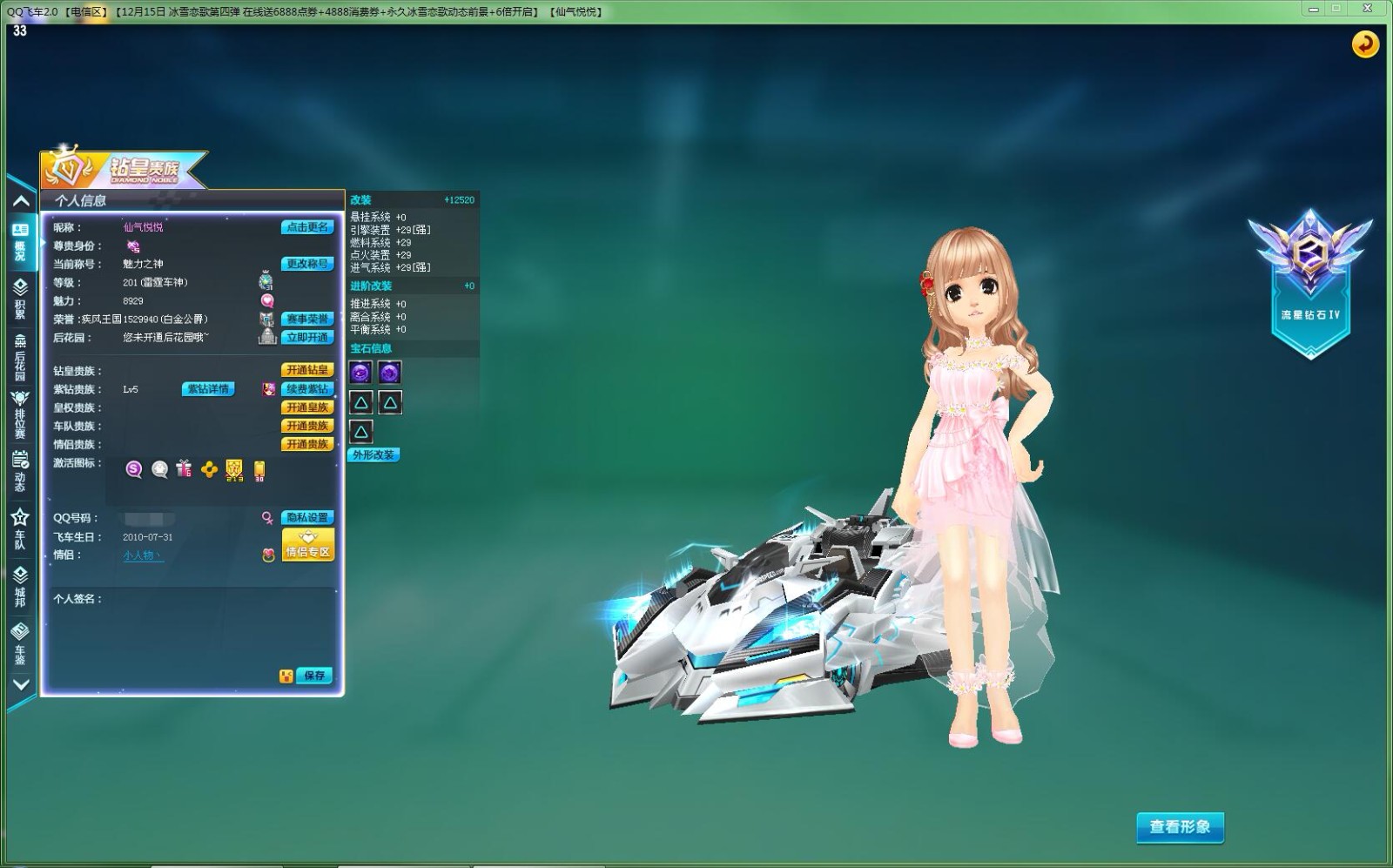Image resolution: width=1393 pixels, height=868 pixels.
Task: Click the yellow clover activated icon
Action: pos(209,470)
